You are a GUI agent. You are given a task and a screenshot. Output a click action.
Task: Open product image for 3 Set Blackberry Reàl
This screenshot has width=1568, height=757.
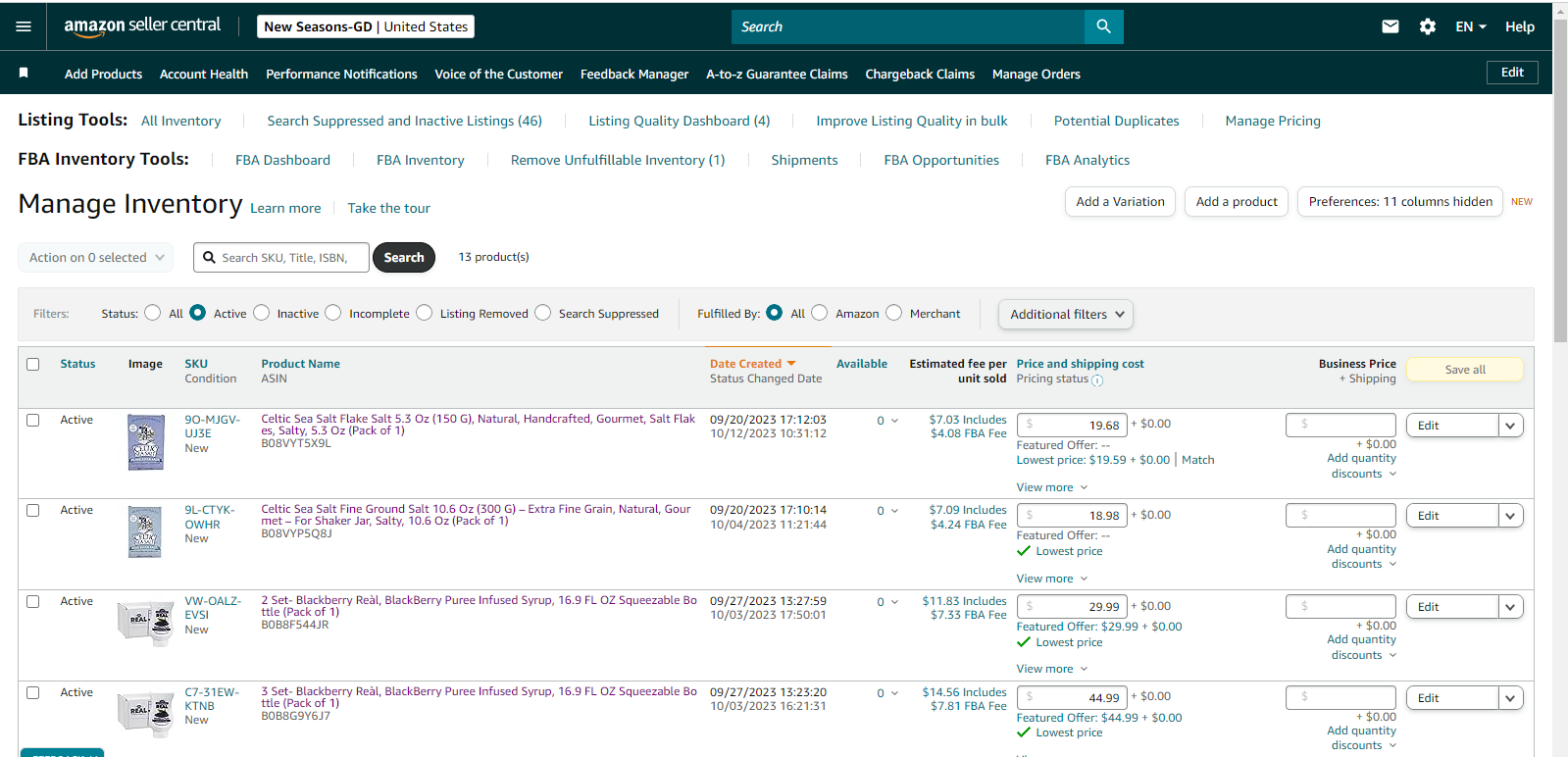click(x=145, y=713)
